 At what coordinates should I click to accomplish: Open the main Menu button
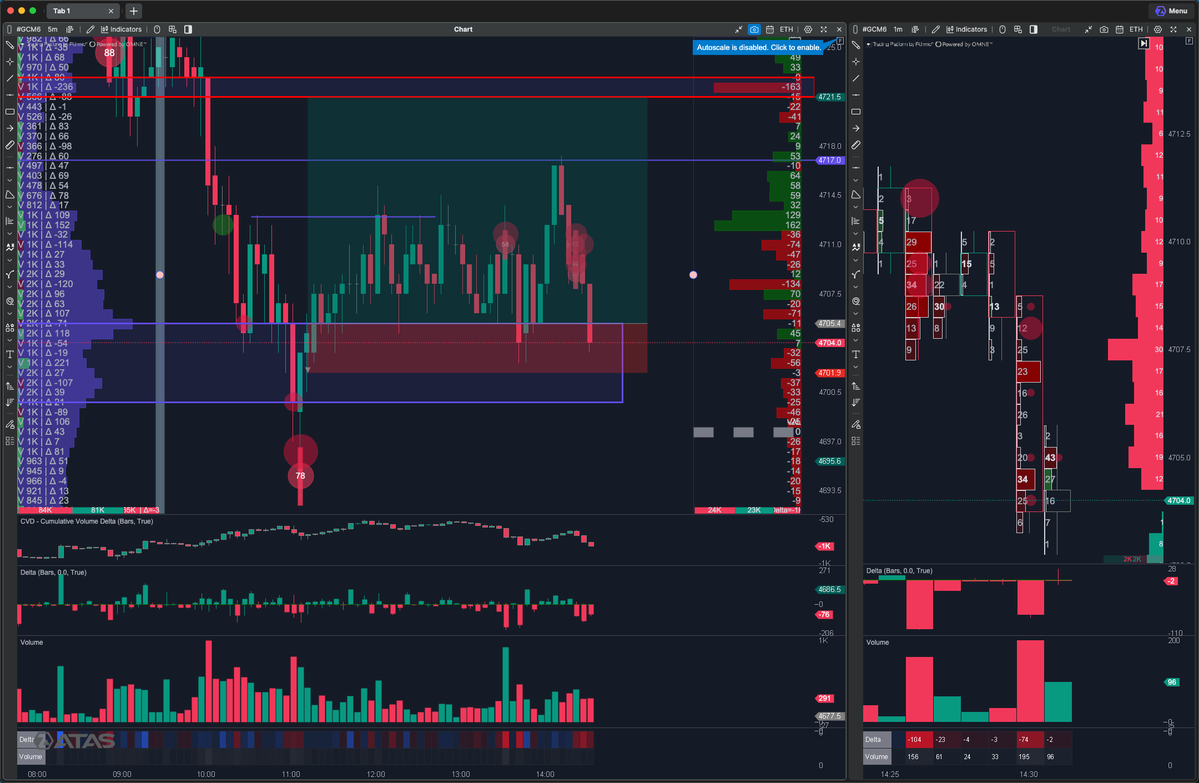[1171, 11]
